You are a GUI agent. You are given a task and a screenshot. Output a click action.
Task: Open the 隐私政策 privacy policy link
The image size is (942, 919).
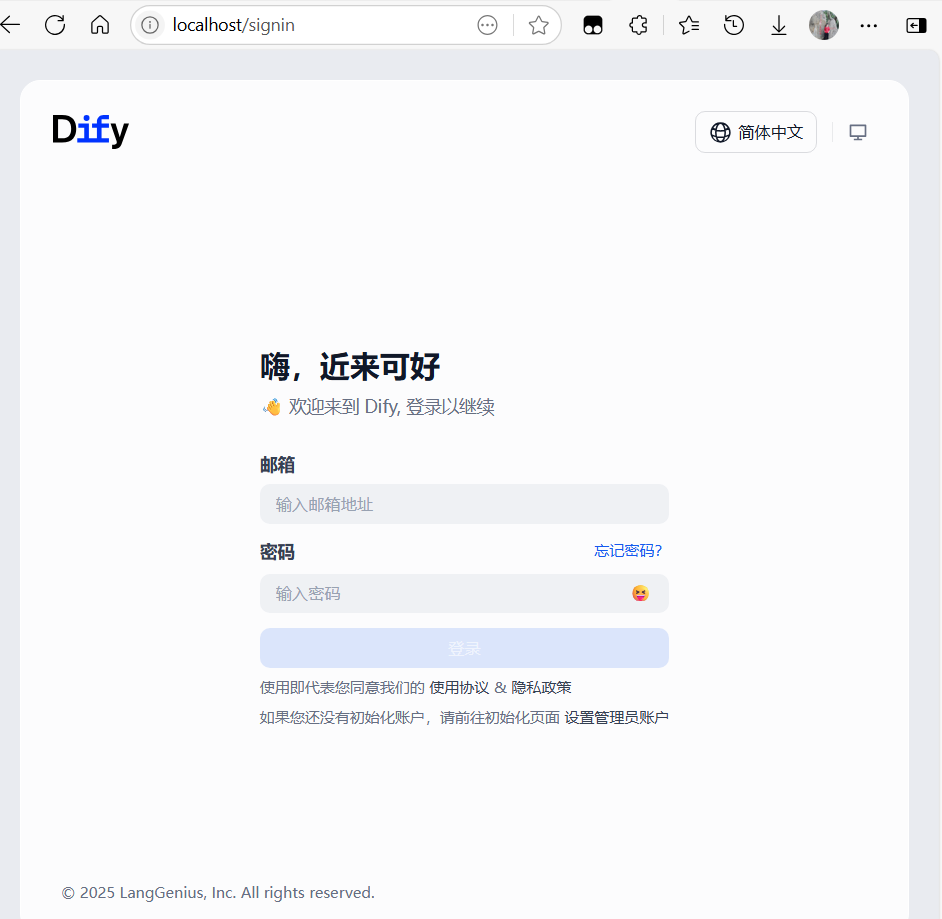click(x=541, y=687)
